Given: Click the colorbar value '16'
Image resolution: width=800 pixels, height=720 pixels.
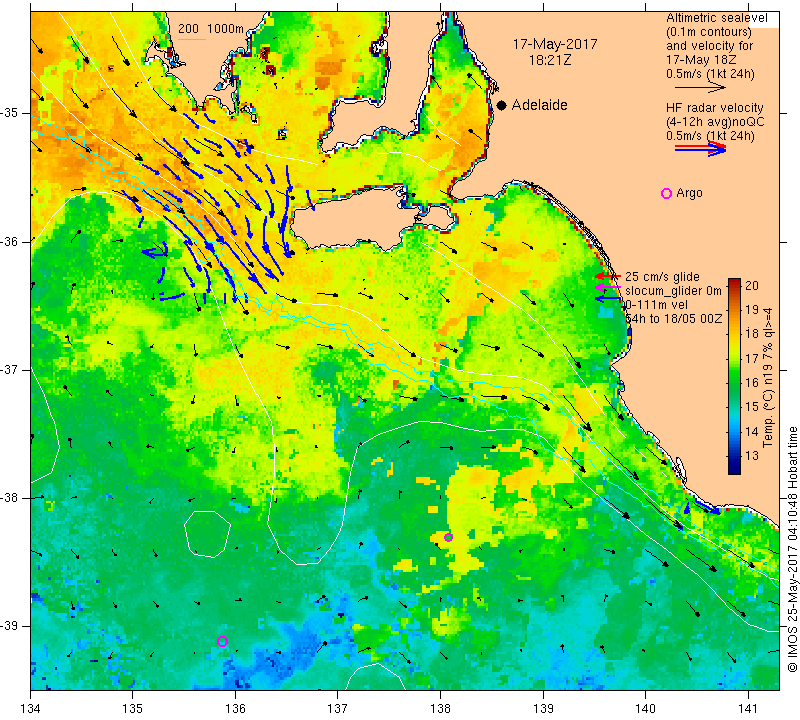Looking at the screenshot, I should click(x=752, y=382).
